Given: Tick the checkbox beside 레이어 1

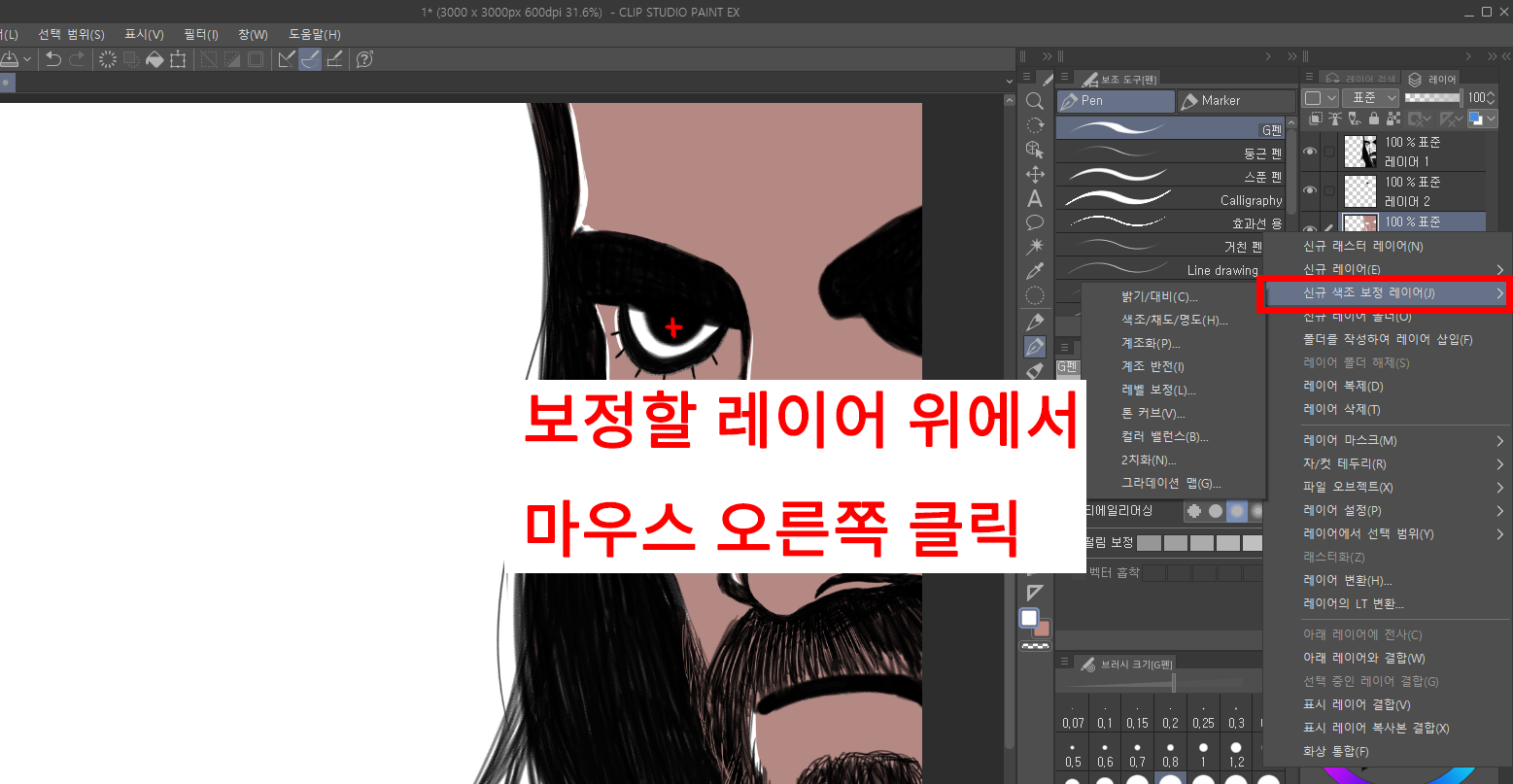Looking at the screenshot, I should tap(1329, 152).
